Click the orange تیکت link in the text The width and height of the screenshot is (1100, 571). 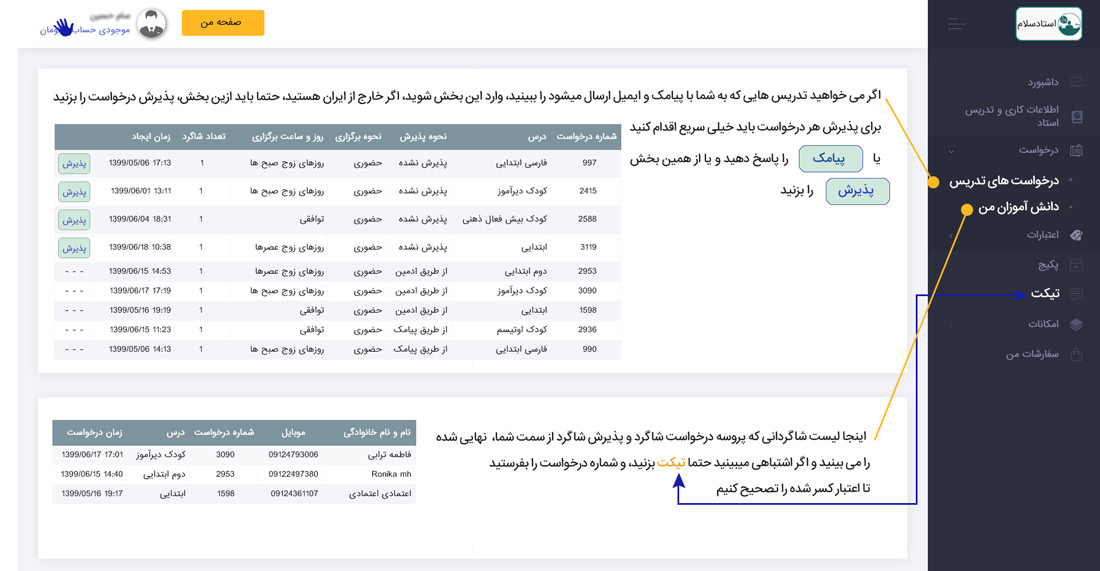(x=671, y=462)
